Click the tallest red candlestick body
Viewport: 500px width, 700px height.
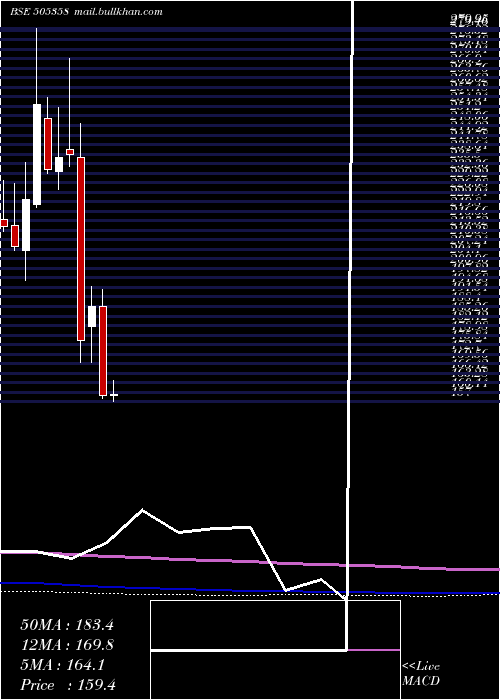tap(81, 249)
